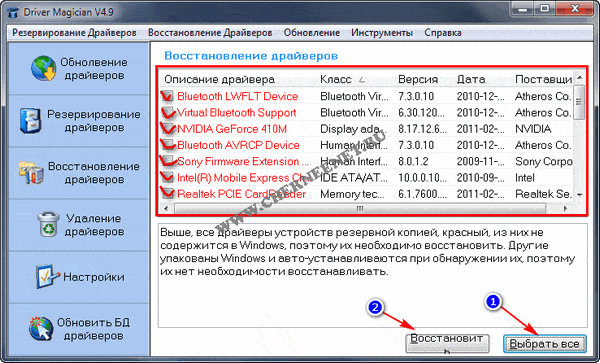Viewport: 600px width, 363px height.
Task: Toggle the NVIDIA GeForce 410M checkbox
Action: [x=167, y=129]
